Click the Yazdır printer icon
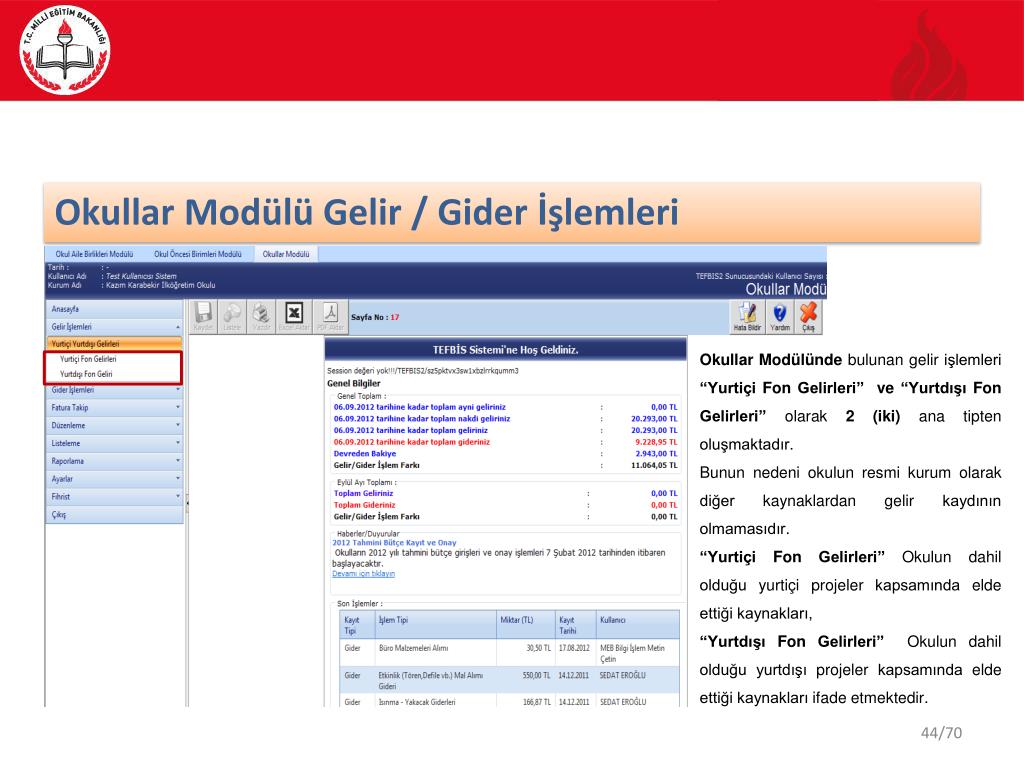The height and width of the screenshot is (768, 1024). tap(261, 317)
